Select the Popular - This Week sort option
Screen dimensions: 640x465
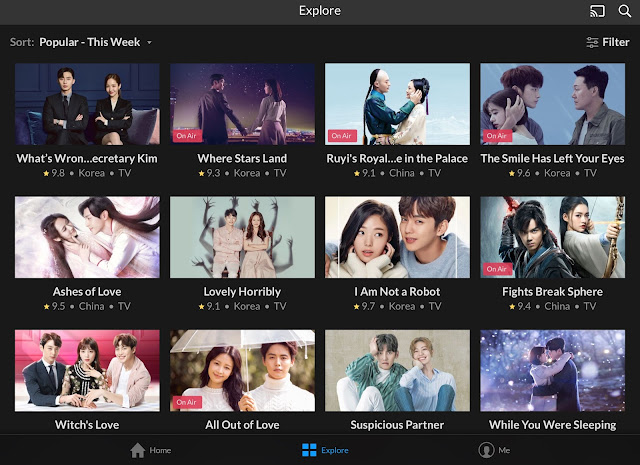[x=90, y=42]
